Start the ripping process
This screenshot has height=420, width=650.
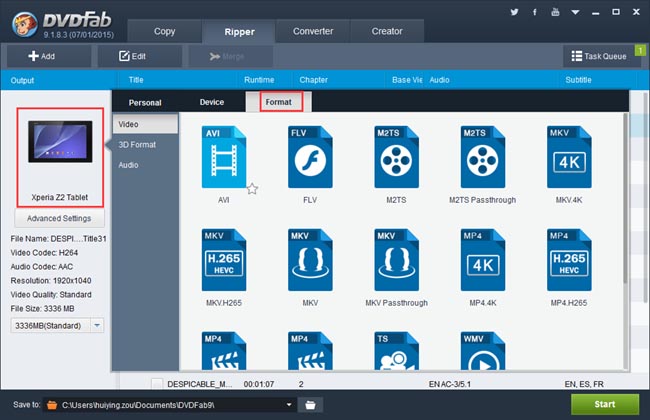[x=605, y=404]
